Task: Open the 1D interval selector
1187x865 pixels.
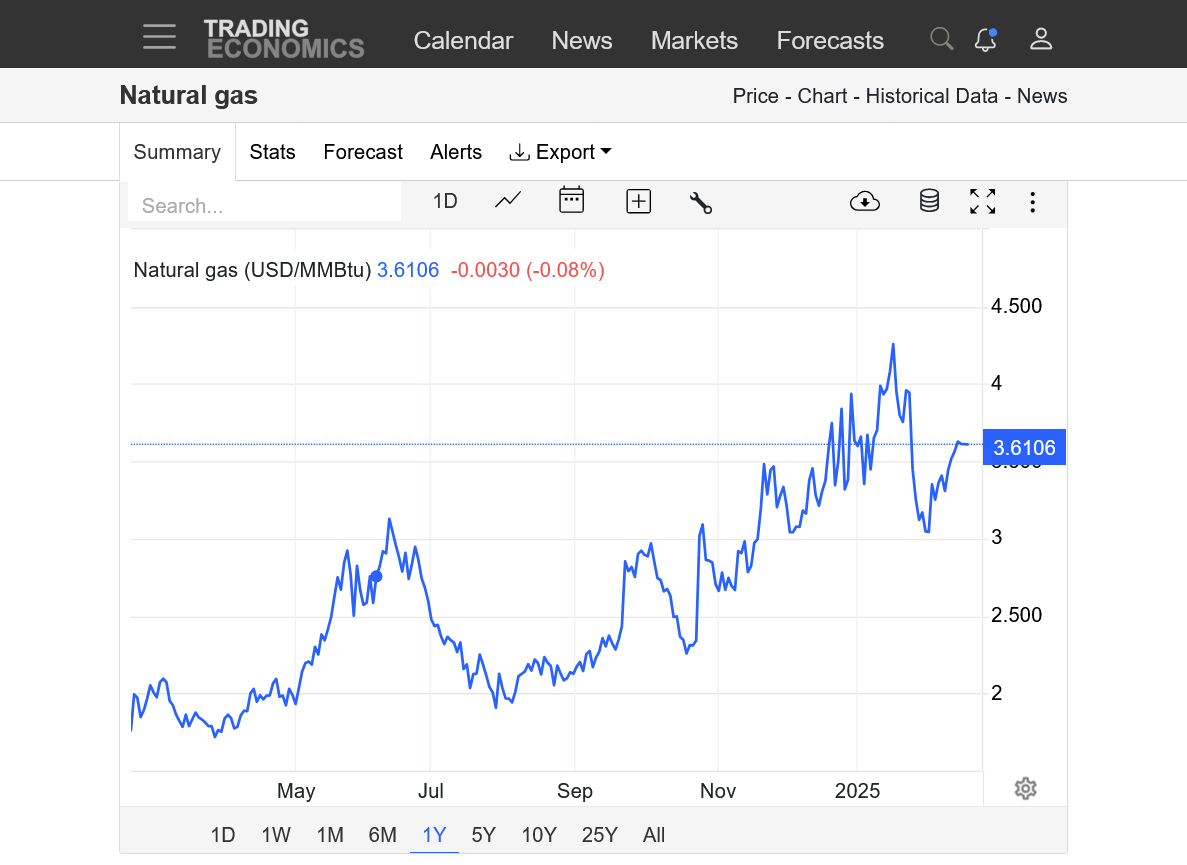Action: click(445, 201)
